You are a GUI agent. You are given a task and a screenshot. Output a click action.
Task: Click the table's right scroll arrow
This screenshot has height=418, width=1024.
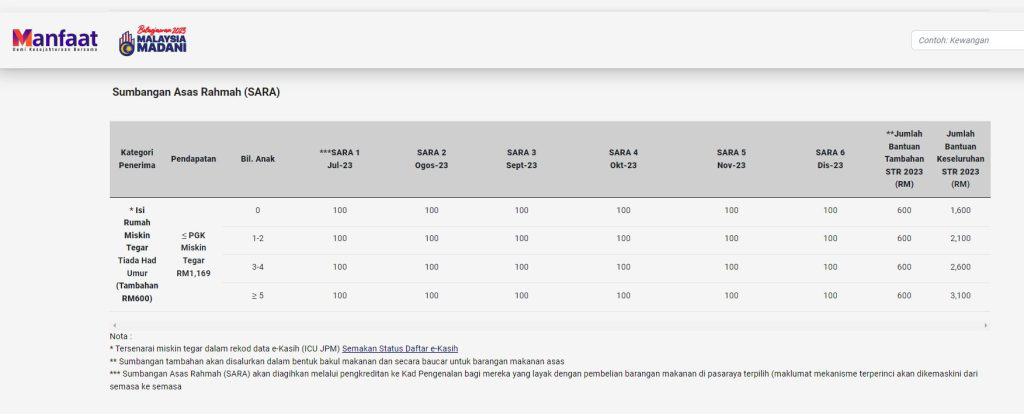(x=985, y=325)
